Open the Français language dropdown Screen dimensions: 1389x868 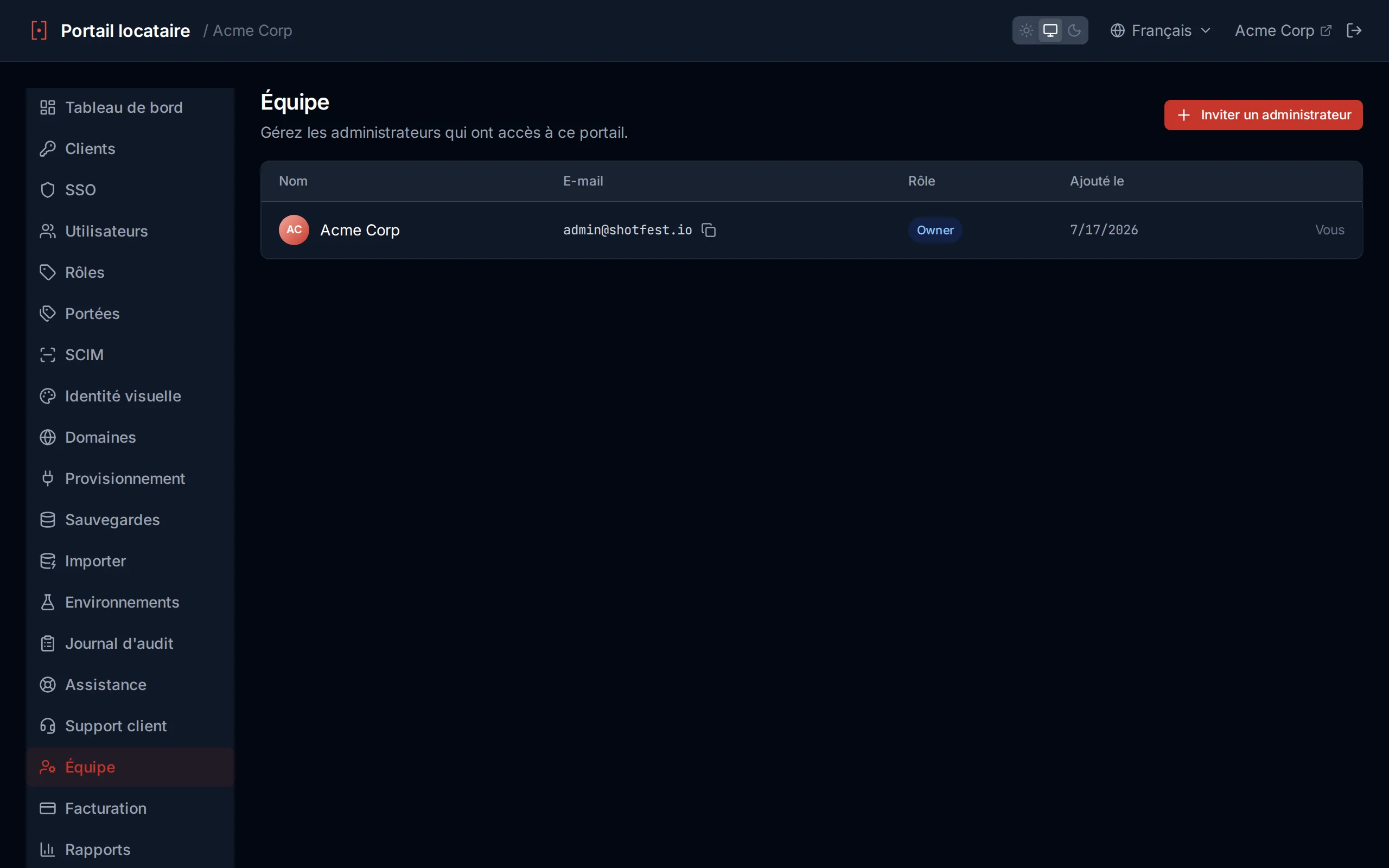(1160, 30)
